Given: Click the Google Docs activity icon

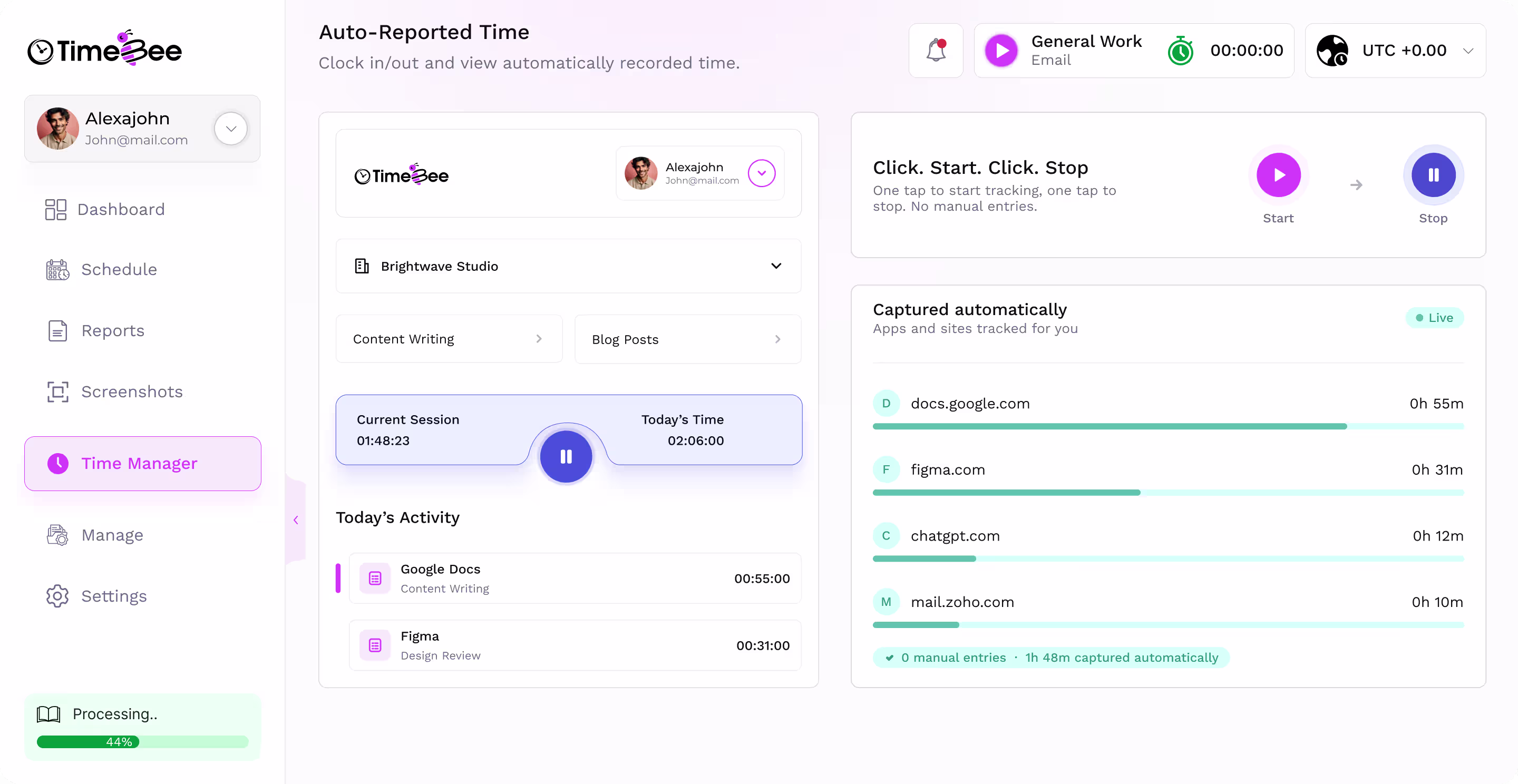Looking at the screenshot, I should (x=375, y=579).
